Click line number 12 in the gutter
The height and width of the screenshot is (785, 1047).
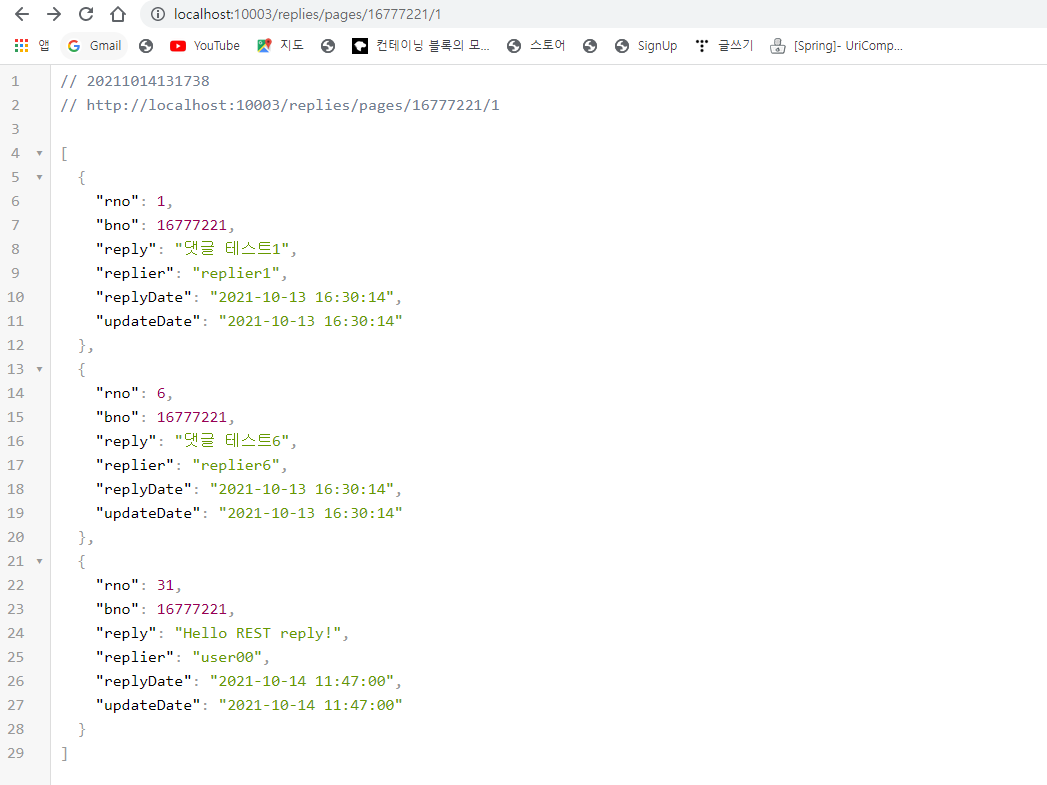click(x=15, y=346)
